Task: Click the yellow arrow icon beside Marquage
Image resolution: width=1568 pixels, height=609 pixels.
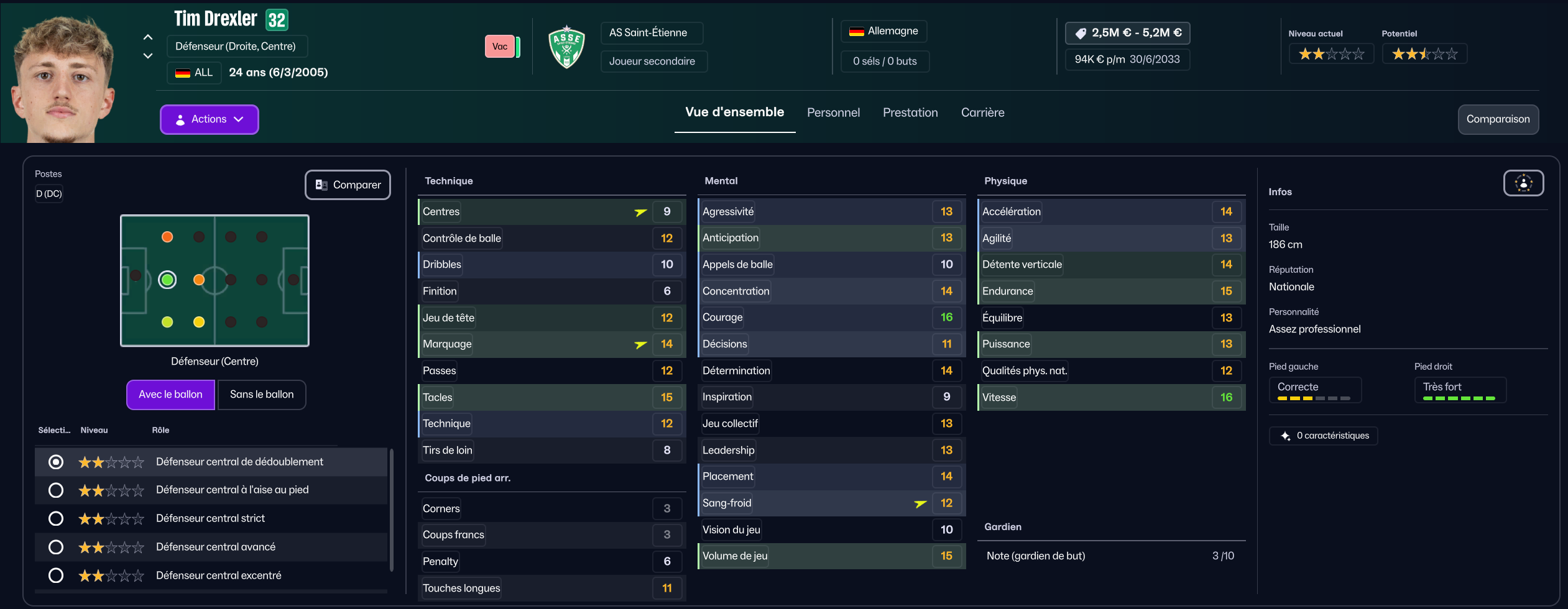Action: [x=640, y=345]
